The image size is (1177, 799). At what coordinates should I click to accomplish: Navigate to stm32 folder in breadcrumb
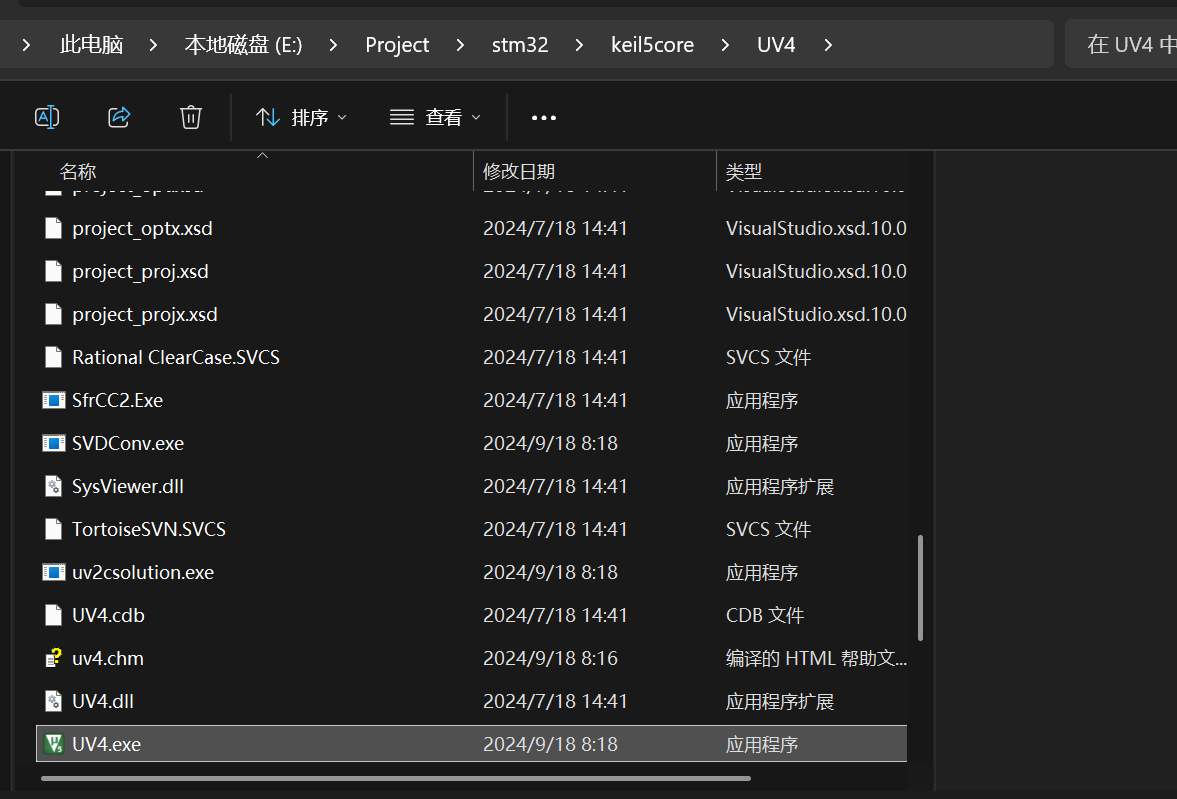pyautogui.click(x=520, y=45)
